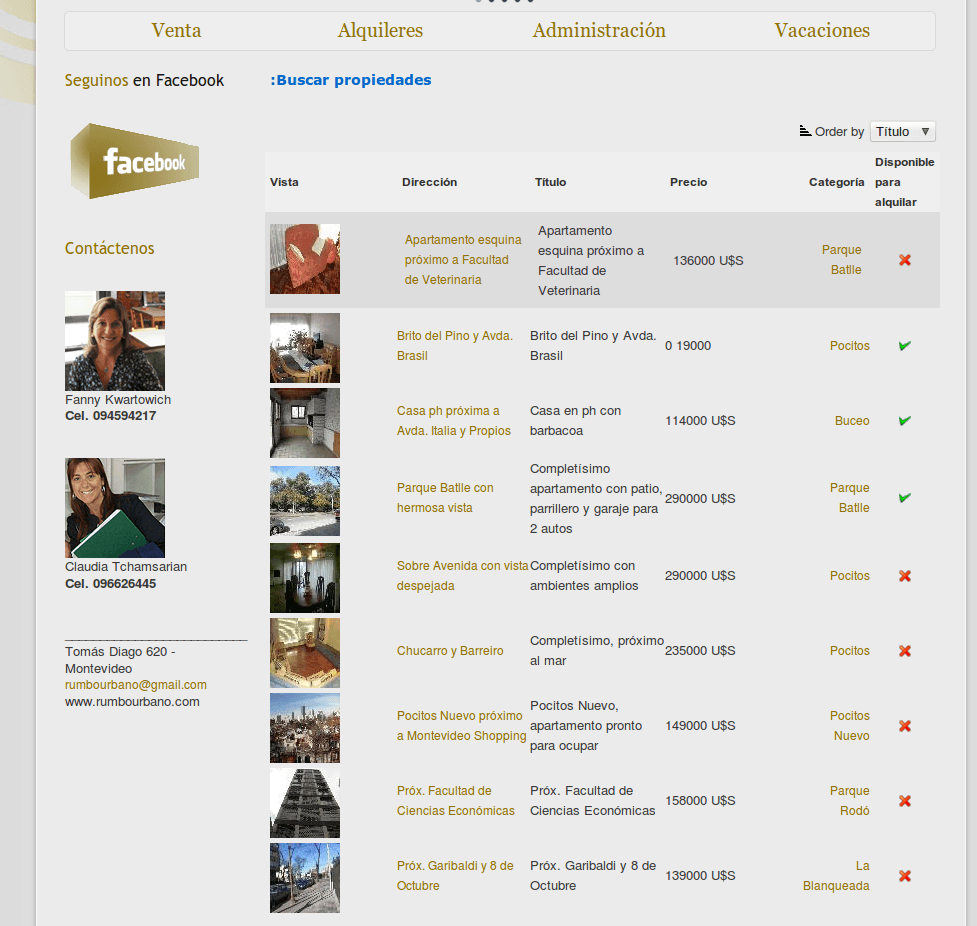Open Apartamento esquina próximo a Facultad link
The width and height of the screenshot is (977, 926).
(x=463, y=260)
